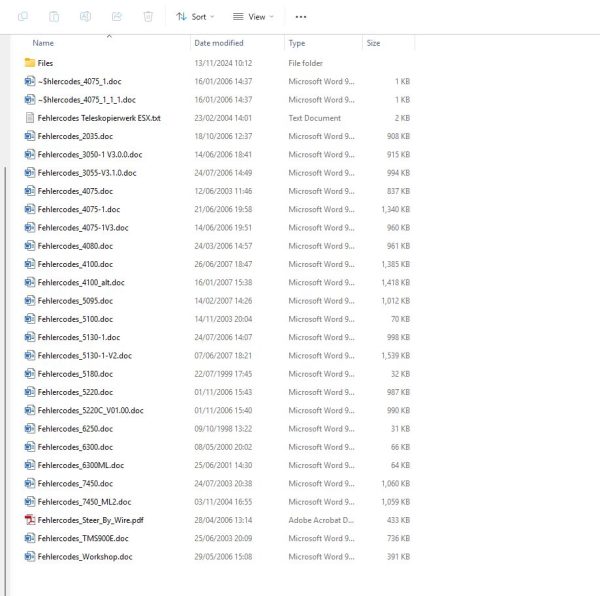Click the 391 KB size cell

[x=398, y=557]
